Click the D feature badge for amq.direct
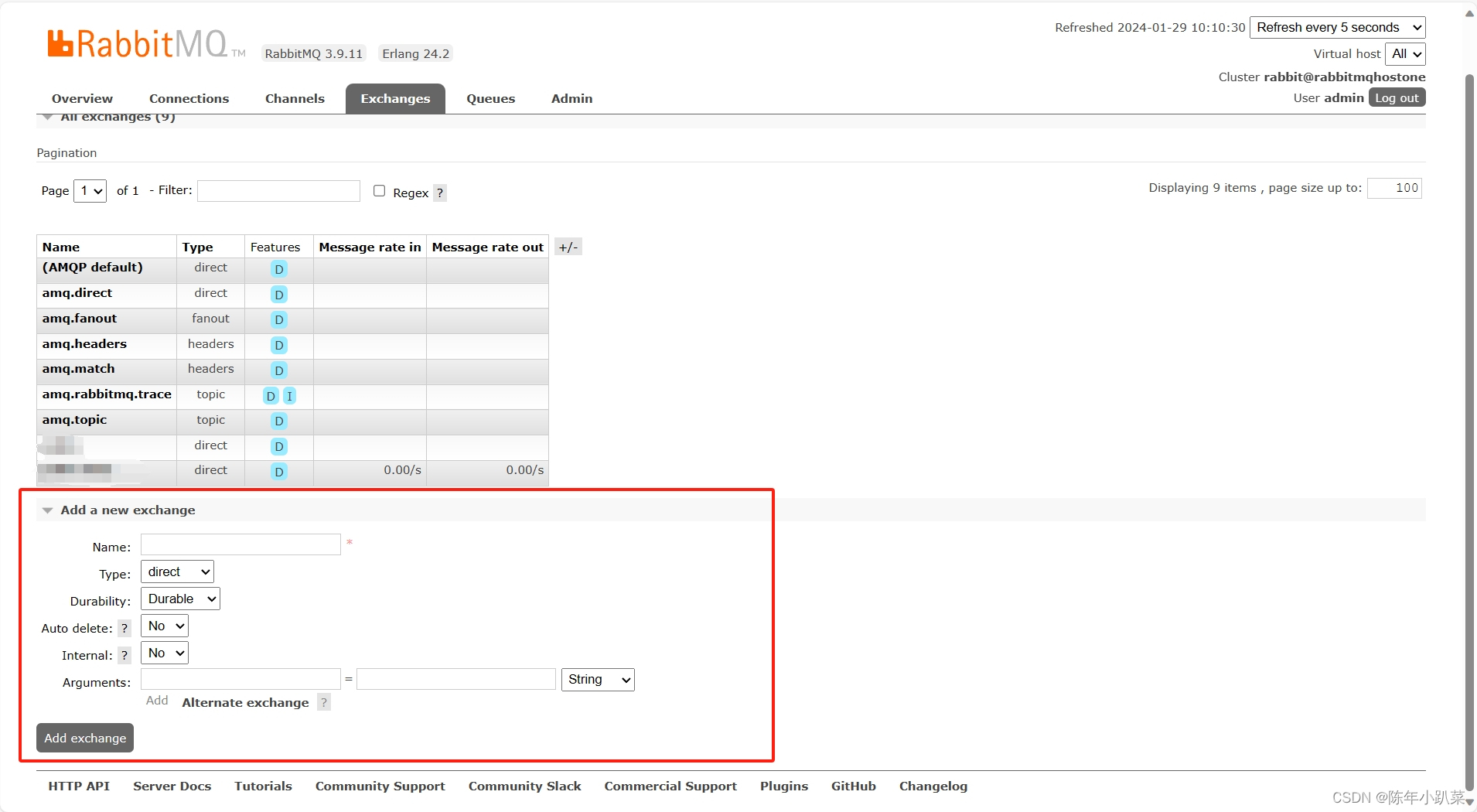 [279, 295]
